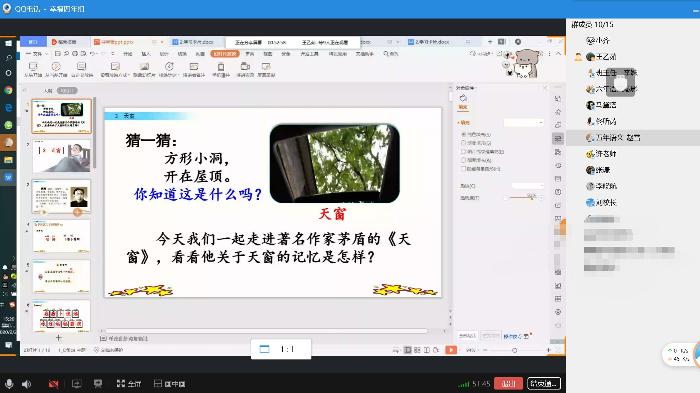Image resolution: width=700 pixels, height=393 pixels.
Task: Open the Windows Start button
Action: click(x=8, y=43)
